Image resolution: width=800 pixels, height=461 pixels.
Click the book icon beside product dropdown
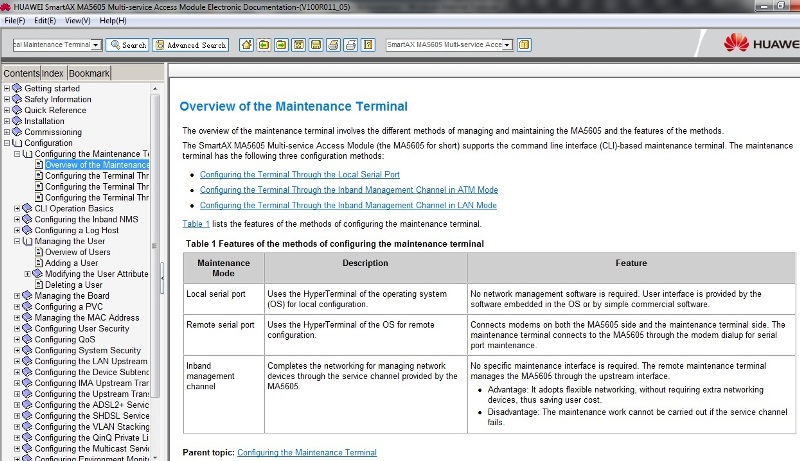click(x=524, y=45)
